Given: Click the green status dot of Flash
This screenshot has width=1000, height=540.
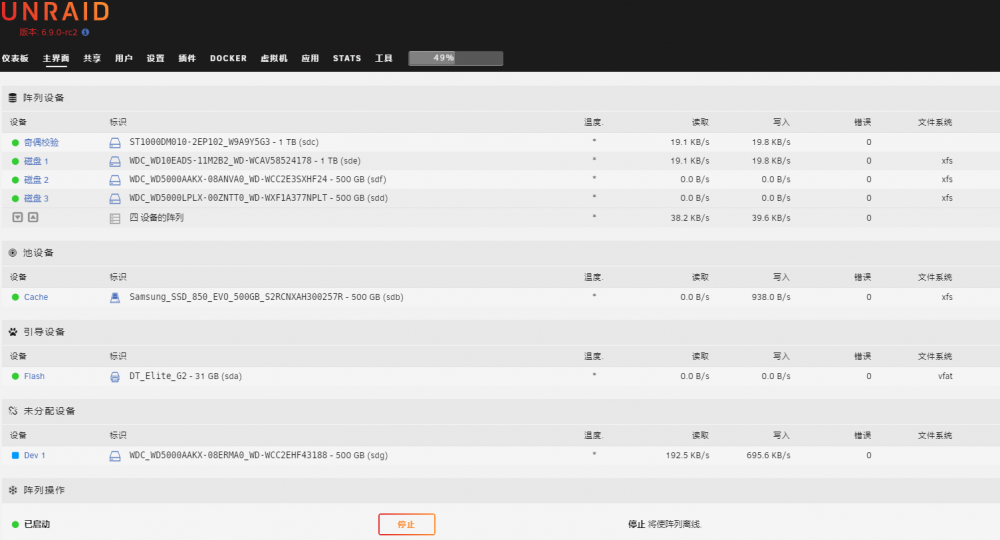Looking at the screenshot, I should (x=15, y=376).
